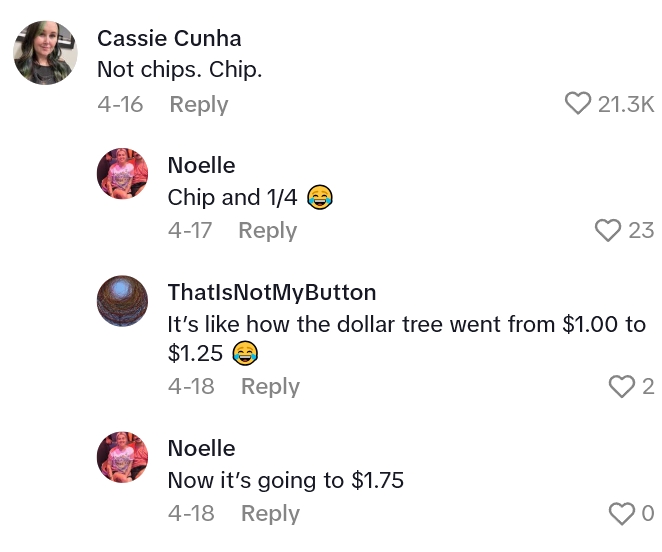Like Cassie Cunha's comment with the heart
This screenshot has height=552, width=662.
(578, 104)
